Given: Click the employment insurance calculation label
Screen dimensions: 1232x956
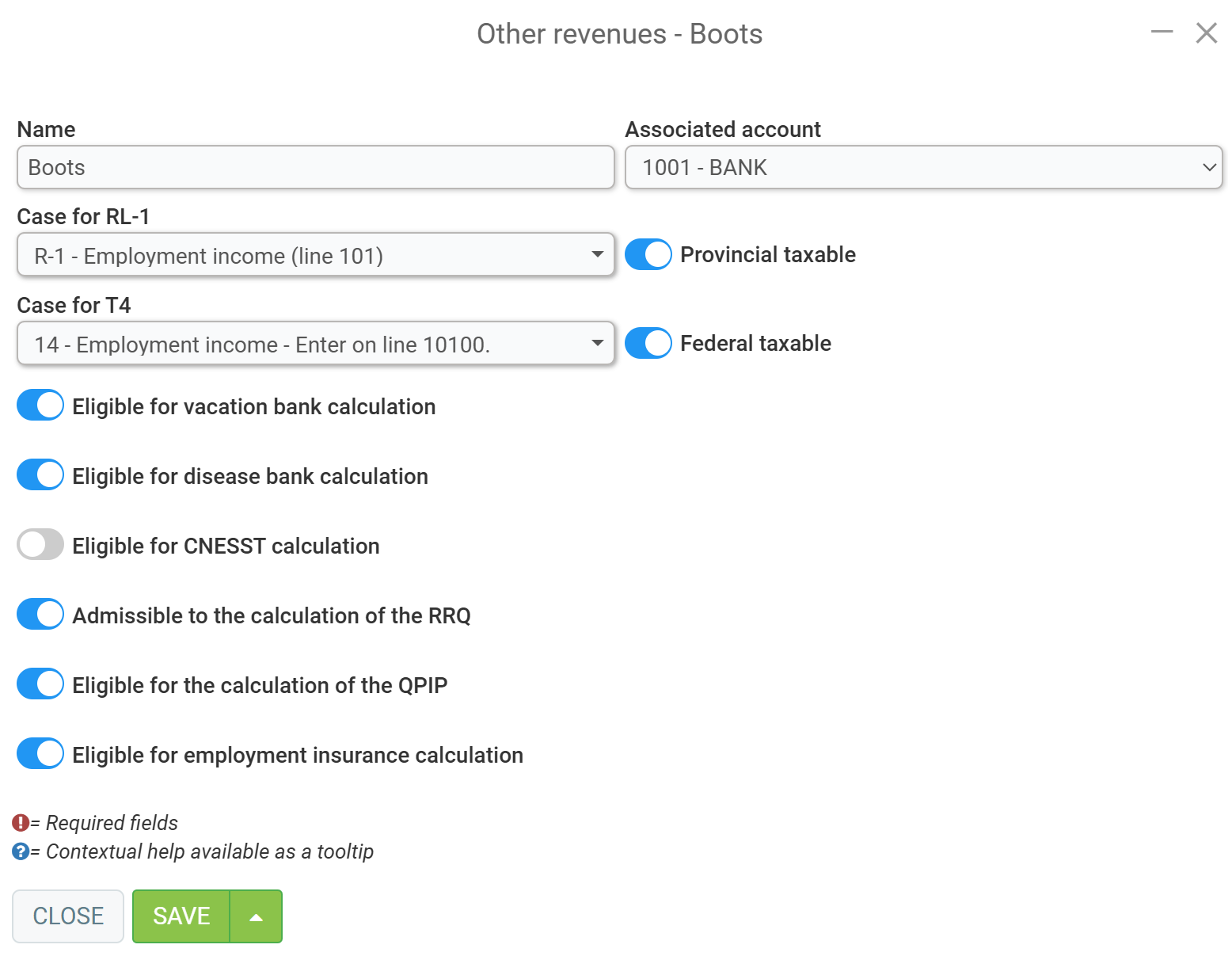Looking at the screenshot, I should 298,755.
